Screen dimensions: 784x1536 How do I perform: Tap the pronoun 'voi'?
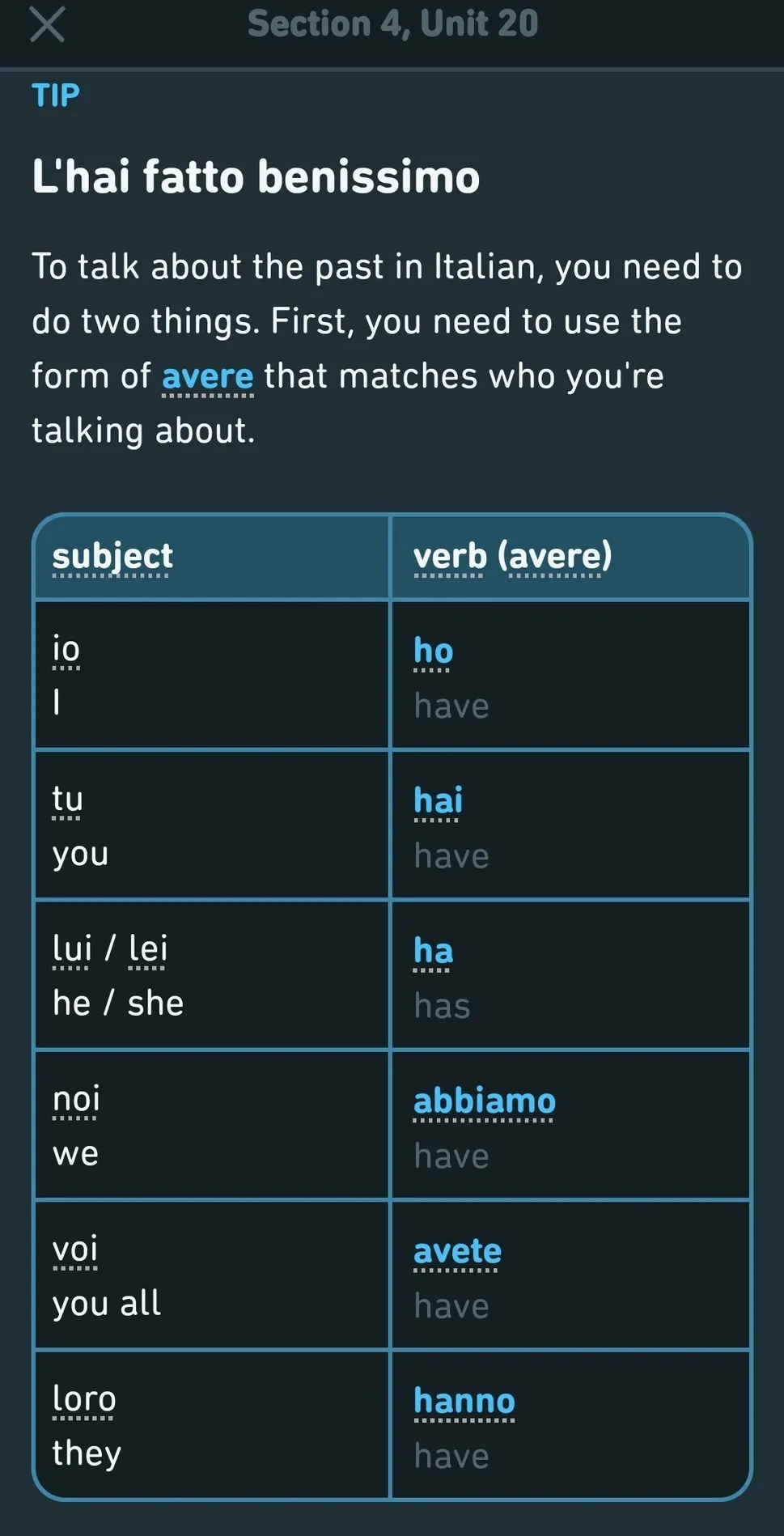click(75, 1249)
